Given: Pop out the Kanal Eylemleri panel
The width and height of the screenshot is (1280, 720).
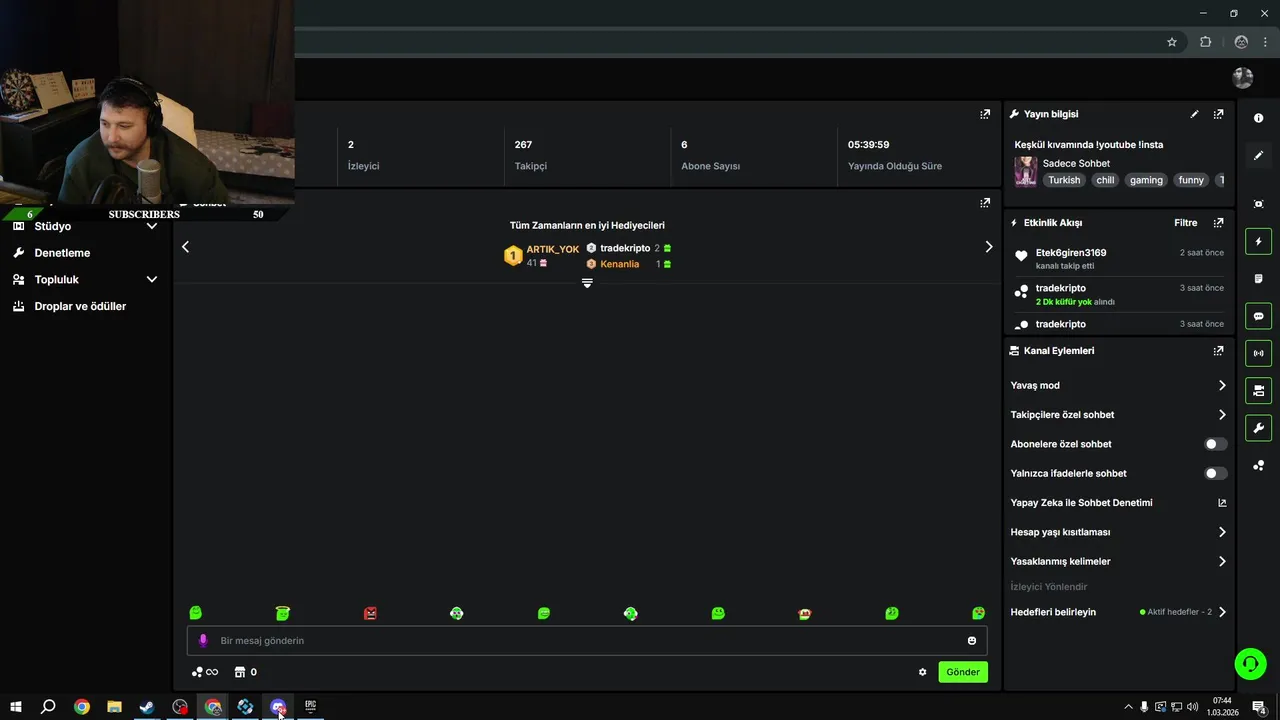Looking at the screenshot, I should tap(1218, 351).
